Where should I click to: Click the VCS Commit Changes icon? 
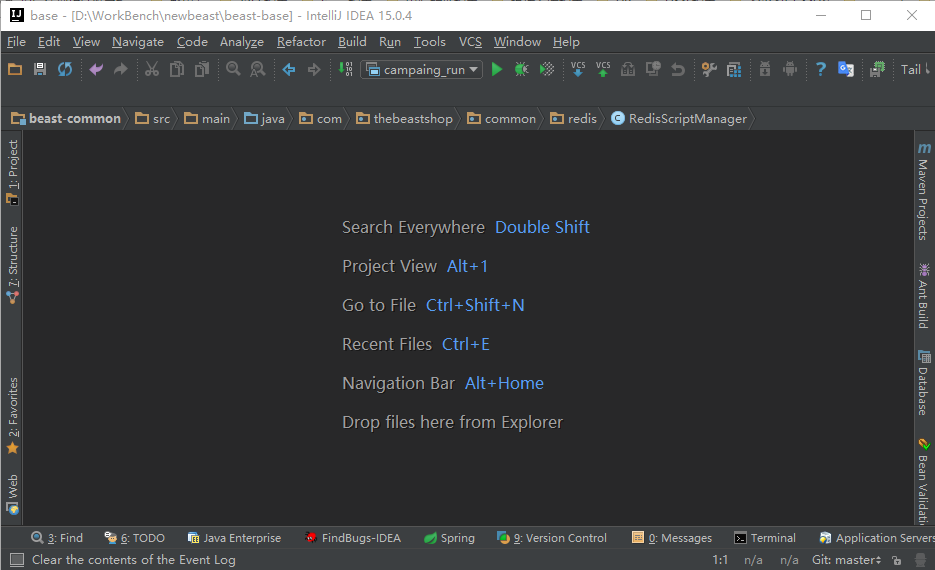[x=603, y=70]
